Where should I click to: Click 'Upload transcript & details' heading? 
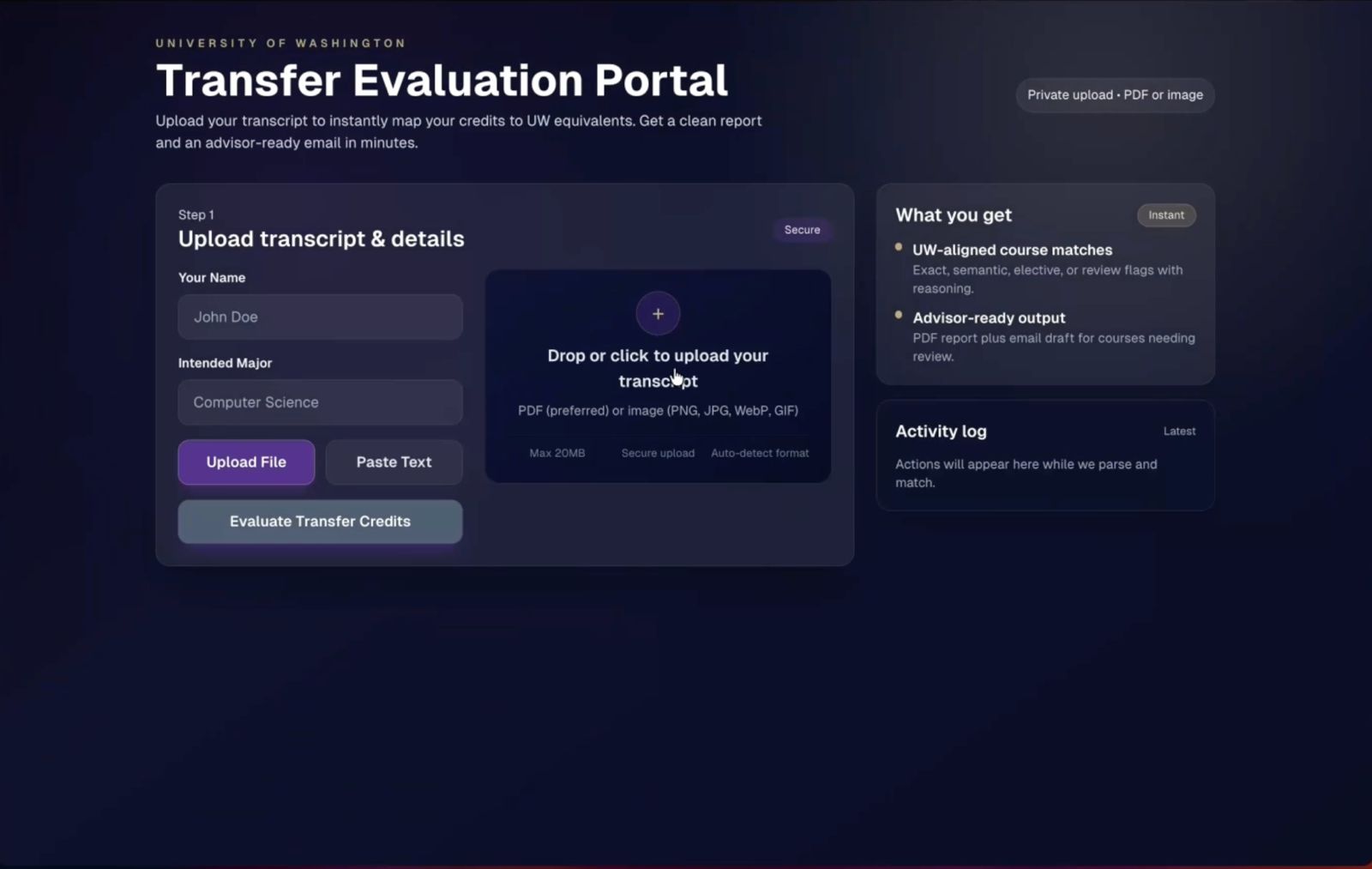coord(321,239)
